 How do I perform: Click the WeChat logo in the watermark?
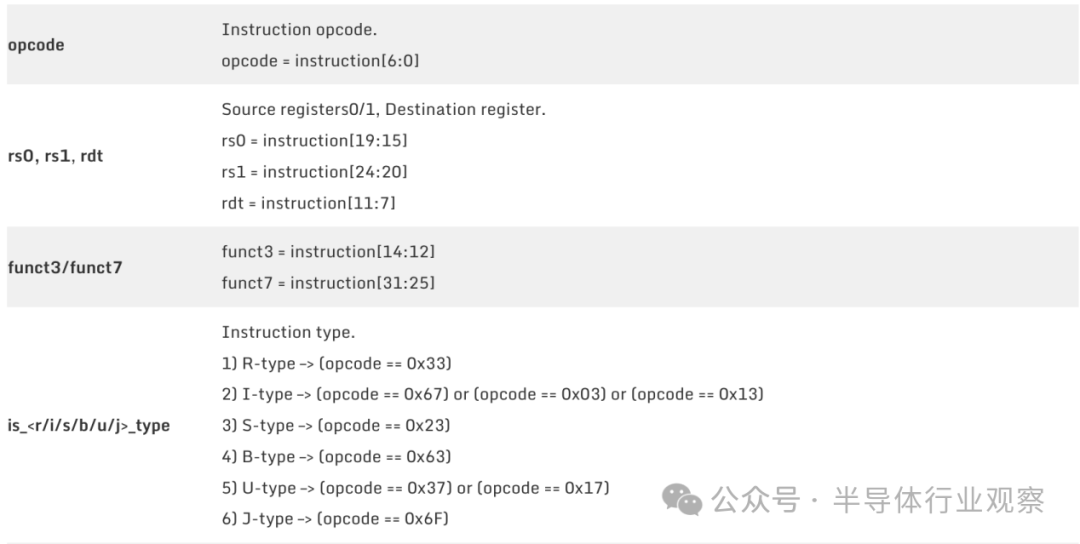685,500
